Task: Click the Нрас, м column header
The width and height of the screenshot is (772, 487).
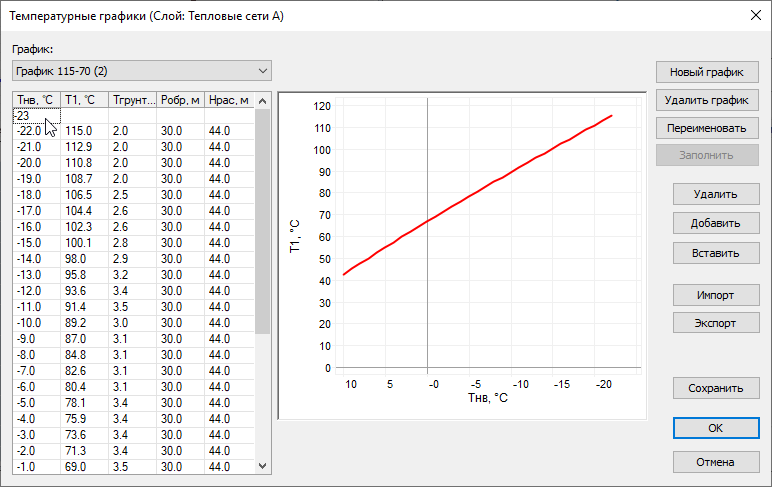Action: pos(228,100)
